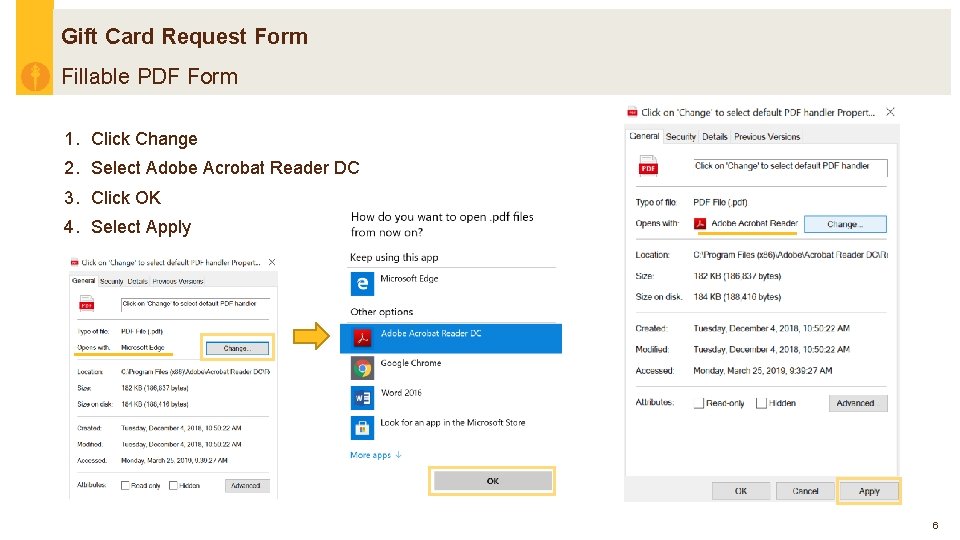960x540 pixels.
Task: Click '184 KB (188,416 bytes)' in right dialog
Action: [737, 297]
